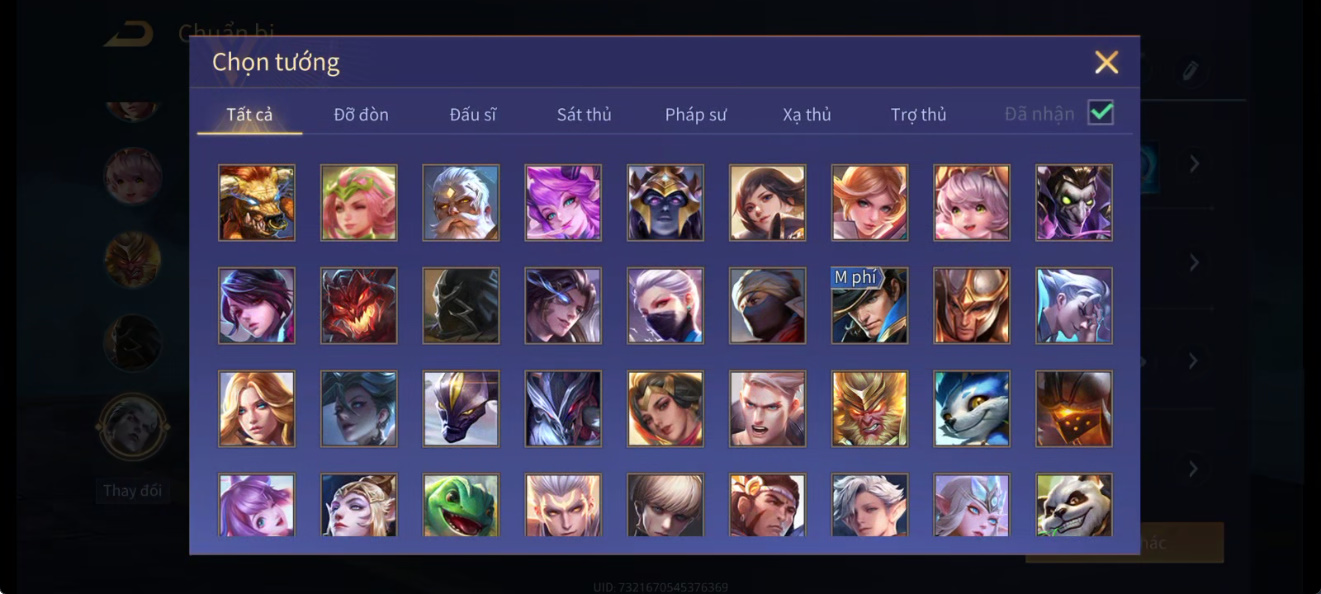Pick the blue wolf hero portrait
Image resolution: width=1321 pixels, height=594 pixels.
[x=972, y=408]
